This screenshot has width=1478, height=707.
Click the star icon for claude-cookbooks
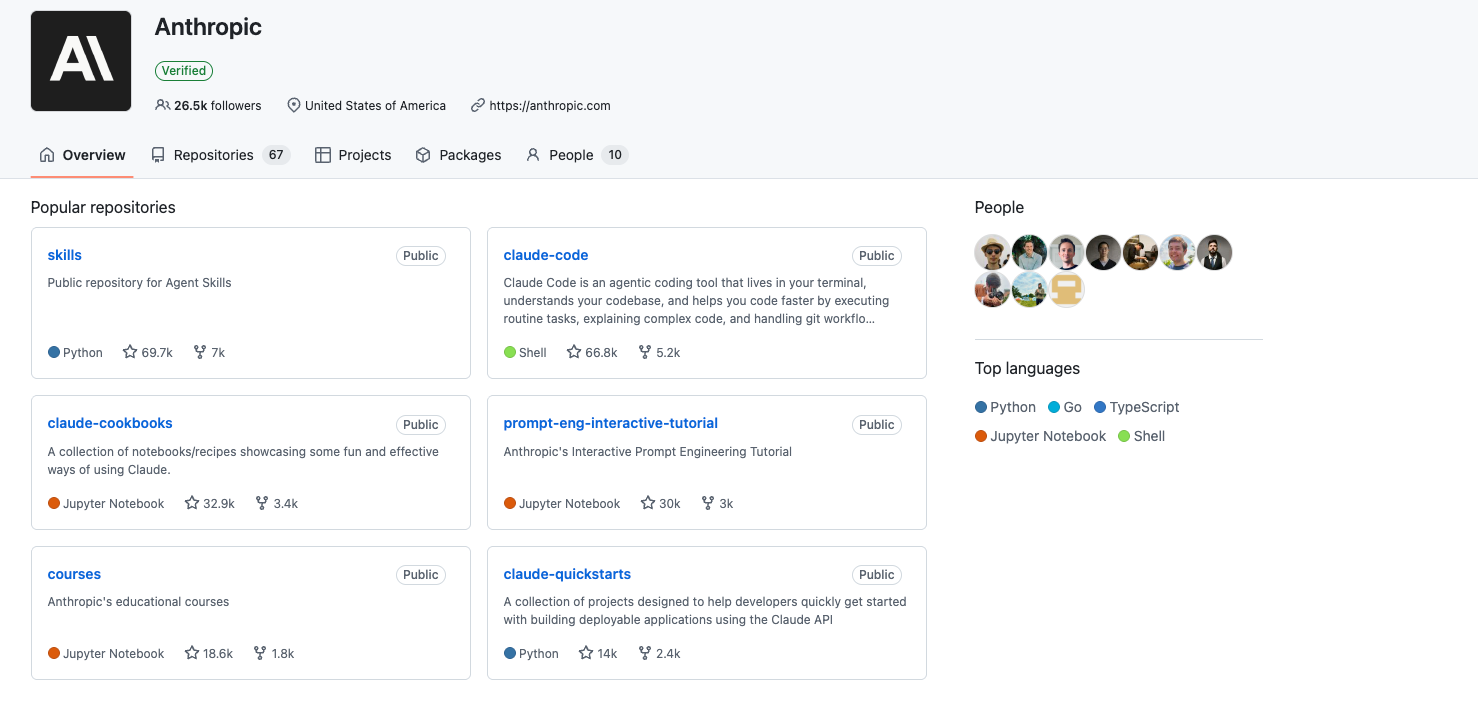(x=192, y=503)
